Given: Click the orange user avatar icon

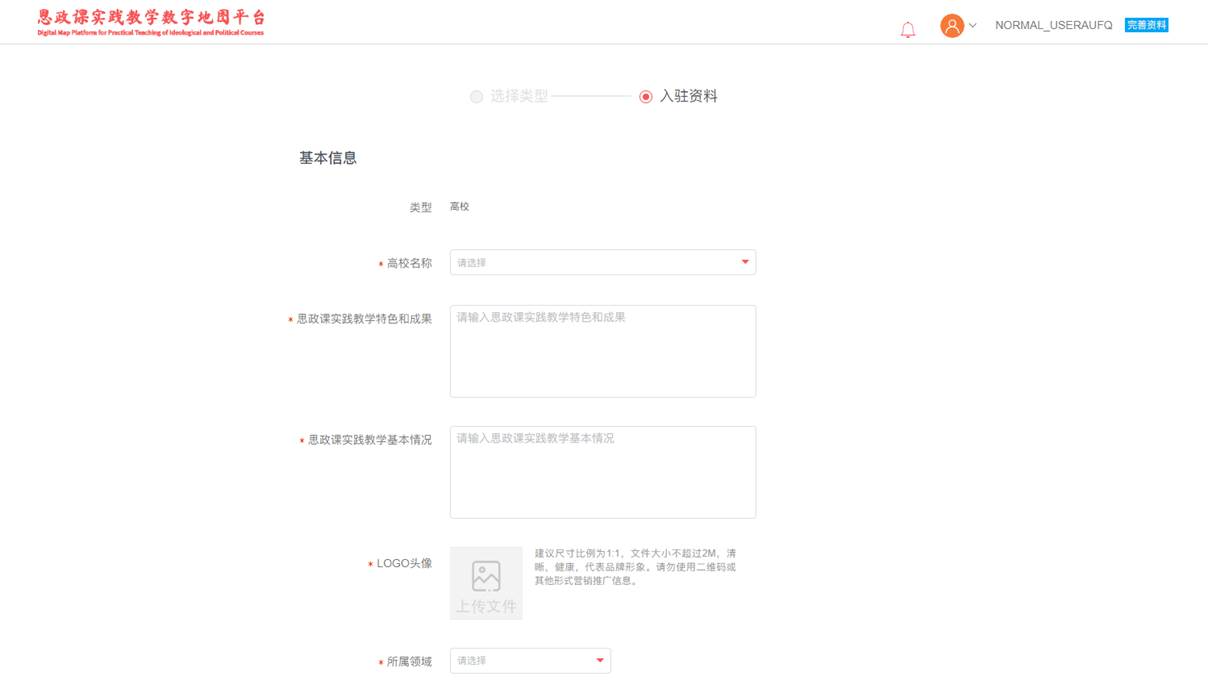Looking at the screenshot, I should tap(951, 26).
